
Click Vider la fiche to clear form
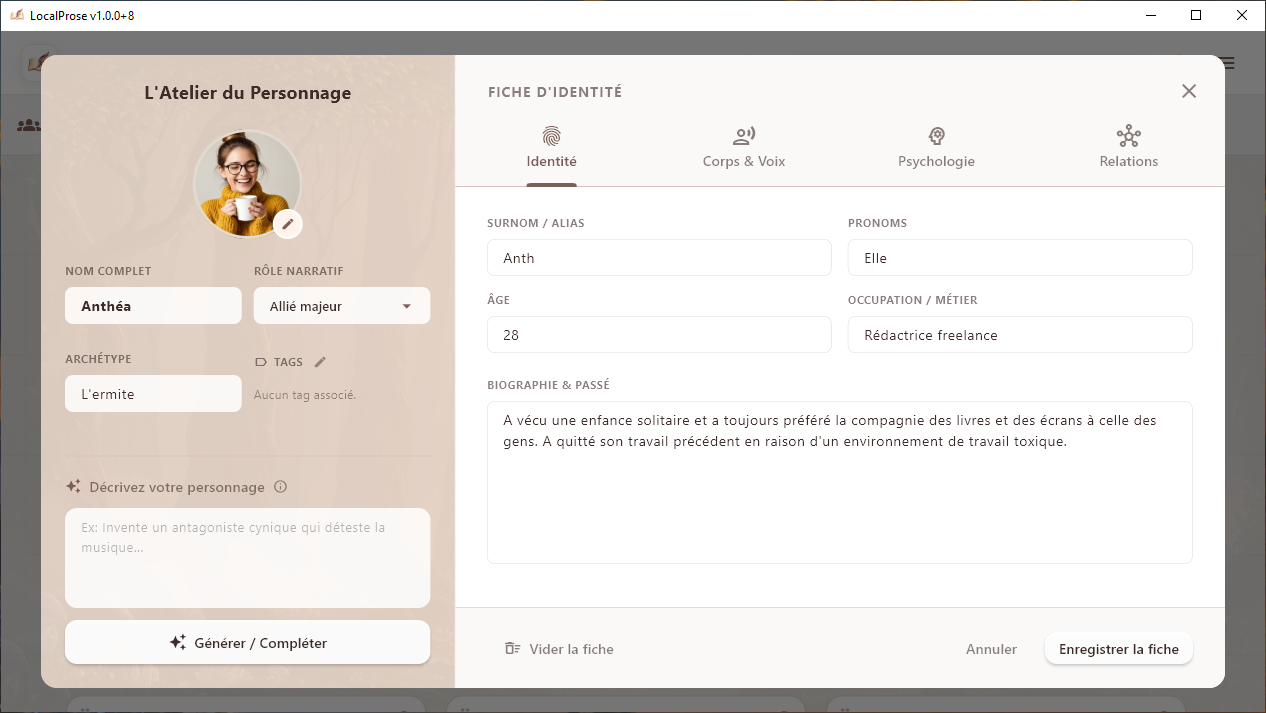tap(559, 649)
